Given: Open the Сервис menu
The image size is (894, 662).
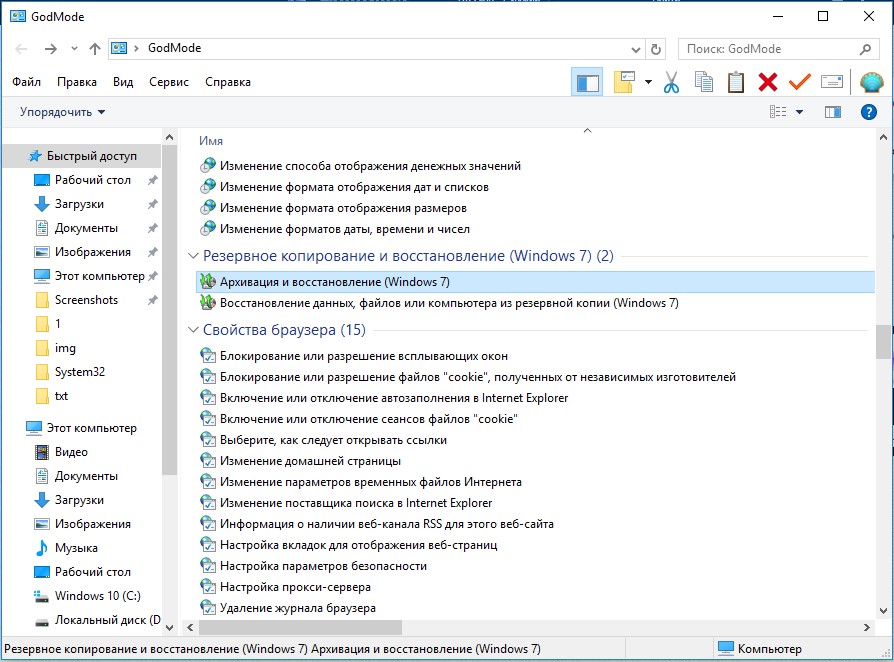Looking at the screenshot, I should pos(169,82).
